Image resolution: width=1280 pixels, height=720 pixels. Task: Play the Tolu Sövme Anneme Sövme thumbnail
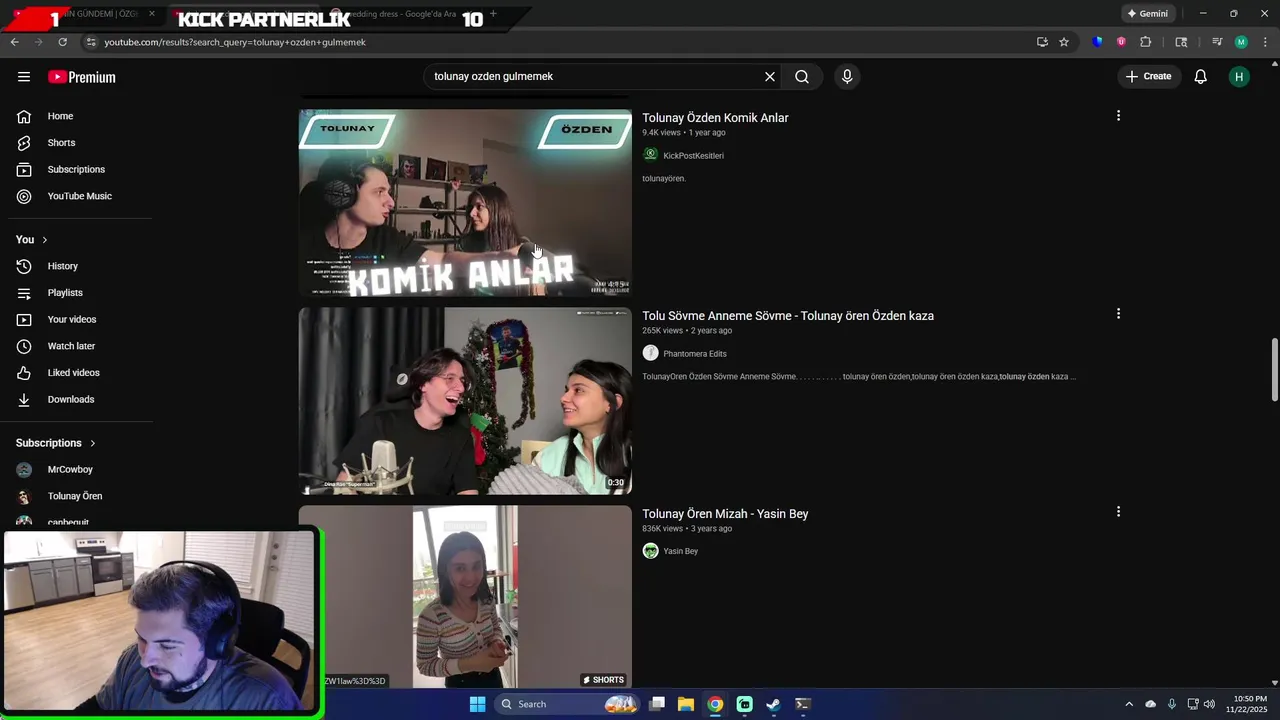tap(465, 401)
